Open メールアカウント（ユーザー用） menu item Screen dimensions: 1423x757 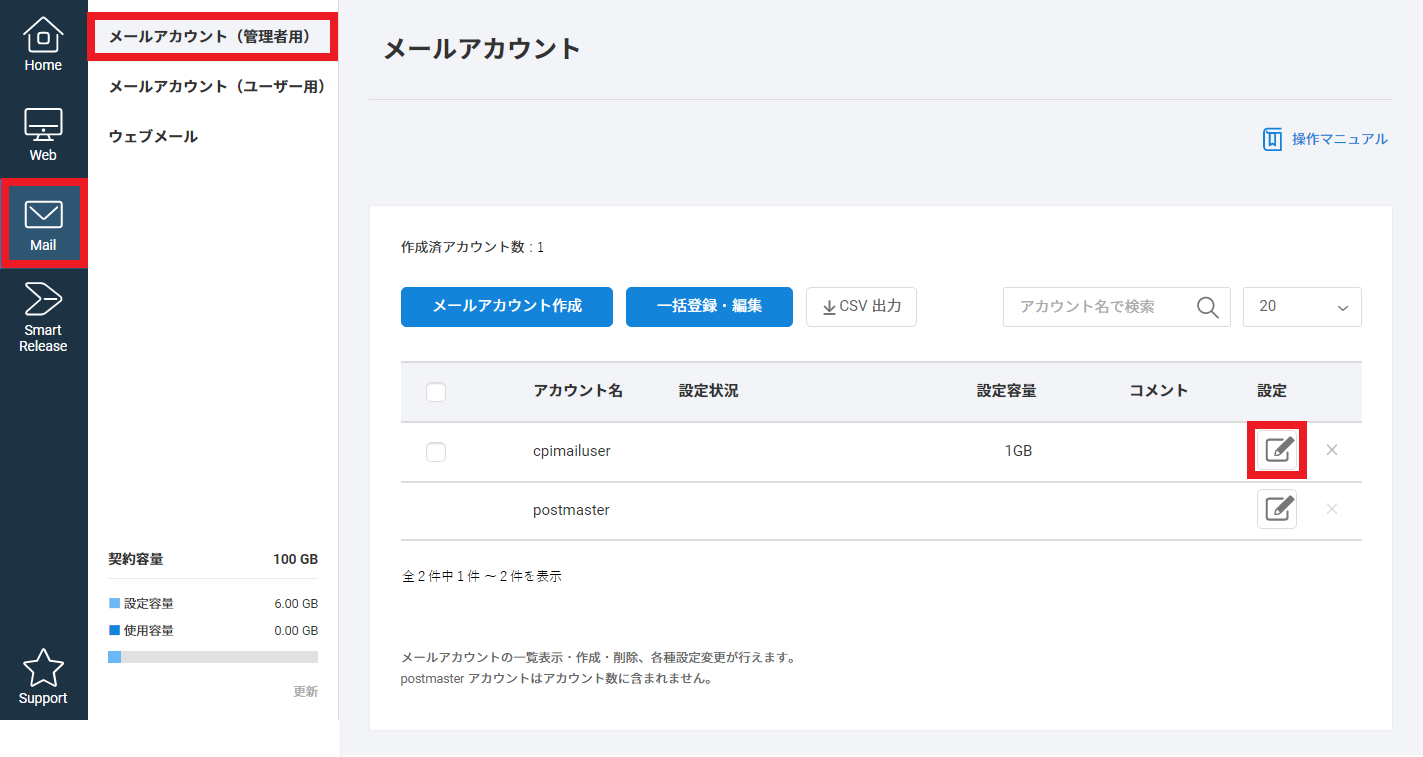(x=217, y=87)
